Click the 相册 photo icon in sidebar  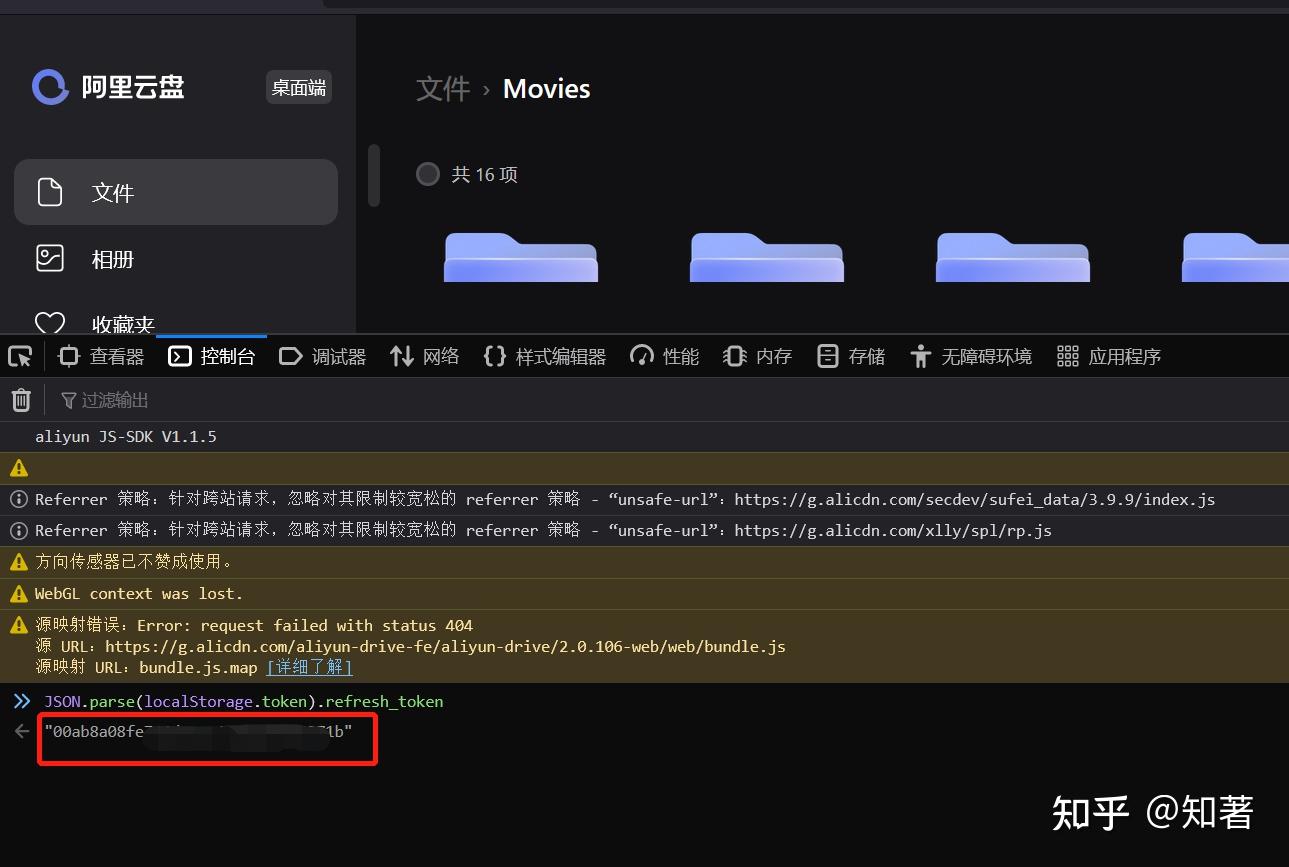pyautogui.click(x=50, y=258)
